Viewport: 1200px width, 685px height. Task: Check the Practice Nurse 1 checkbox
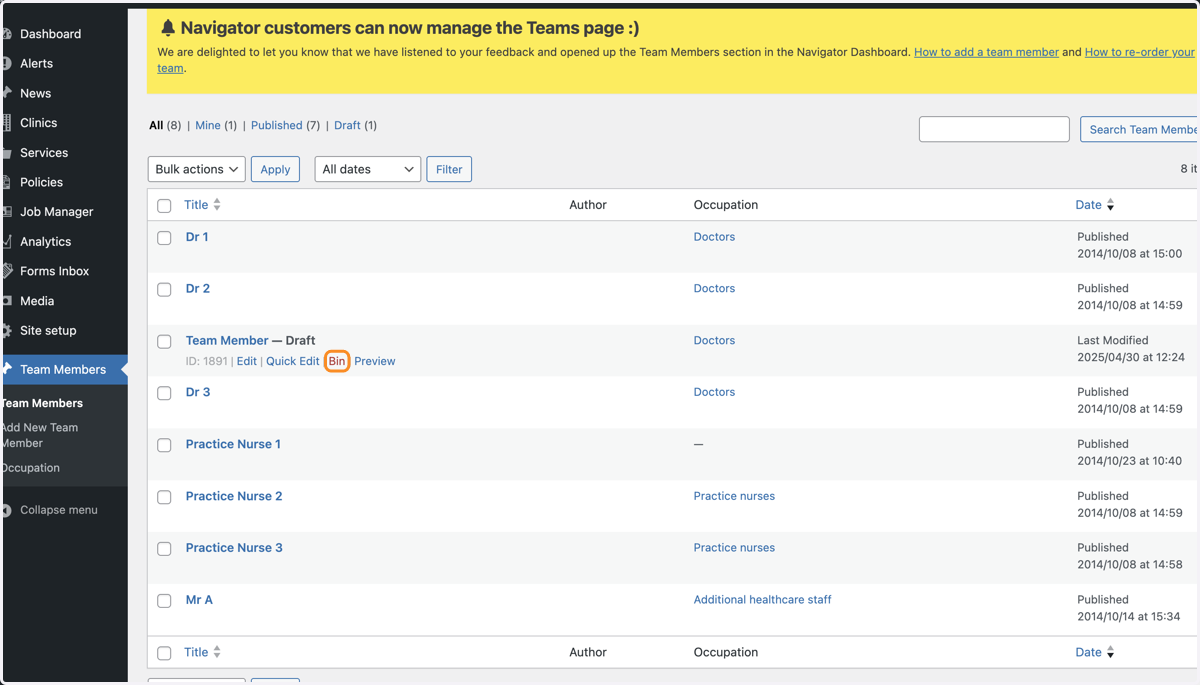[164, 445]
